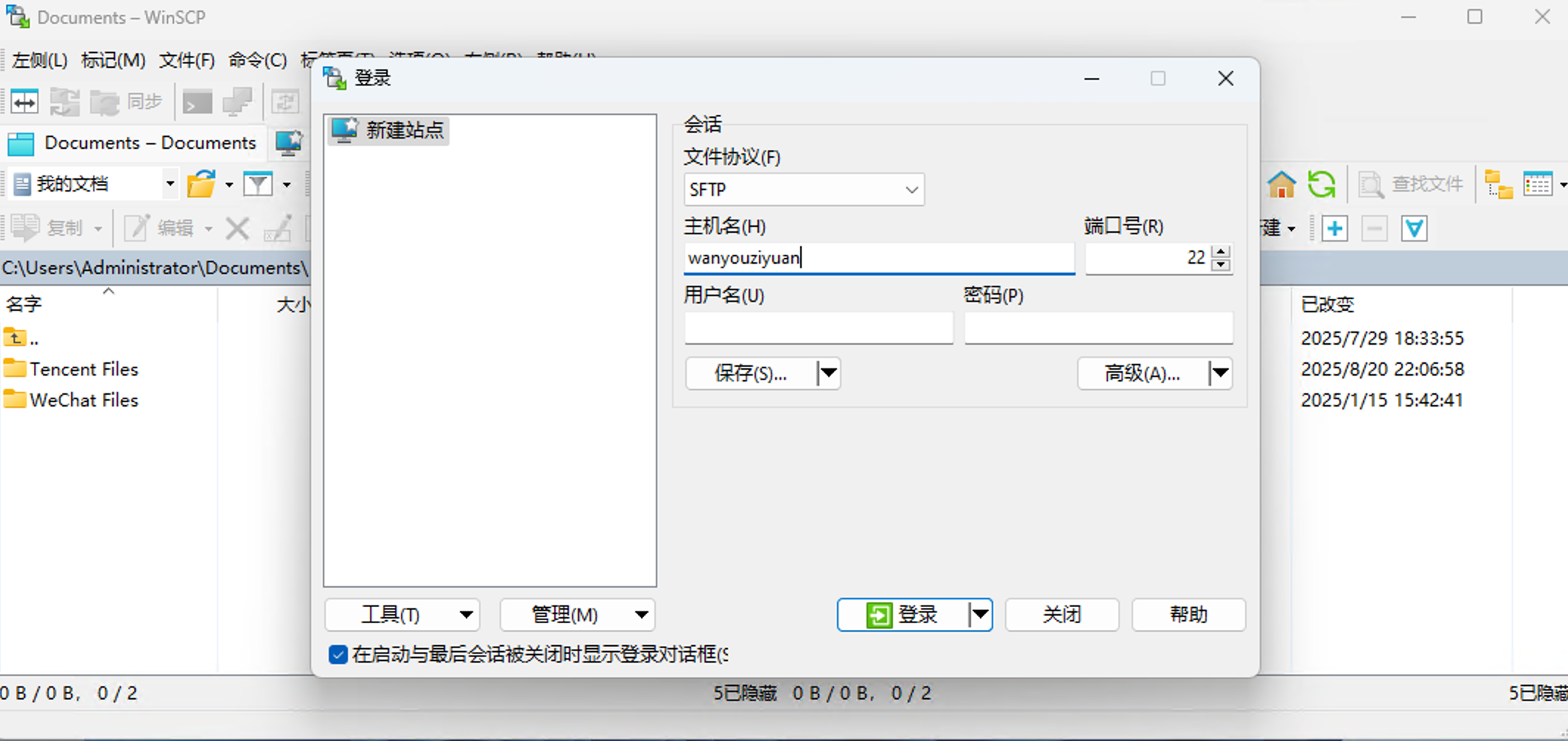The height and width of the screenshot is (741, 1568).
Task: Open the 命令(C) menu
Action: (x=257, y=60)
